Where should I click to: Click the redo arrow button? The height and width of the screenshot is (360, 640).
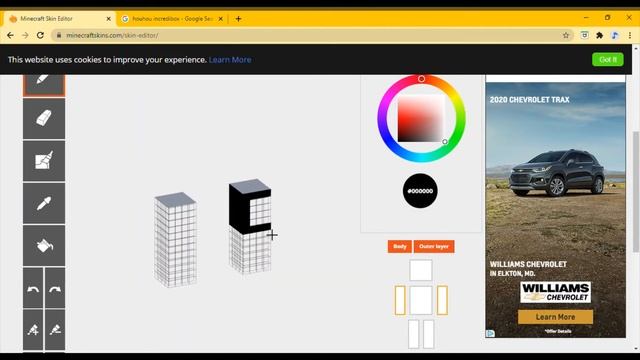(55, 288)
